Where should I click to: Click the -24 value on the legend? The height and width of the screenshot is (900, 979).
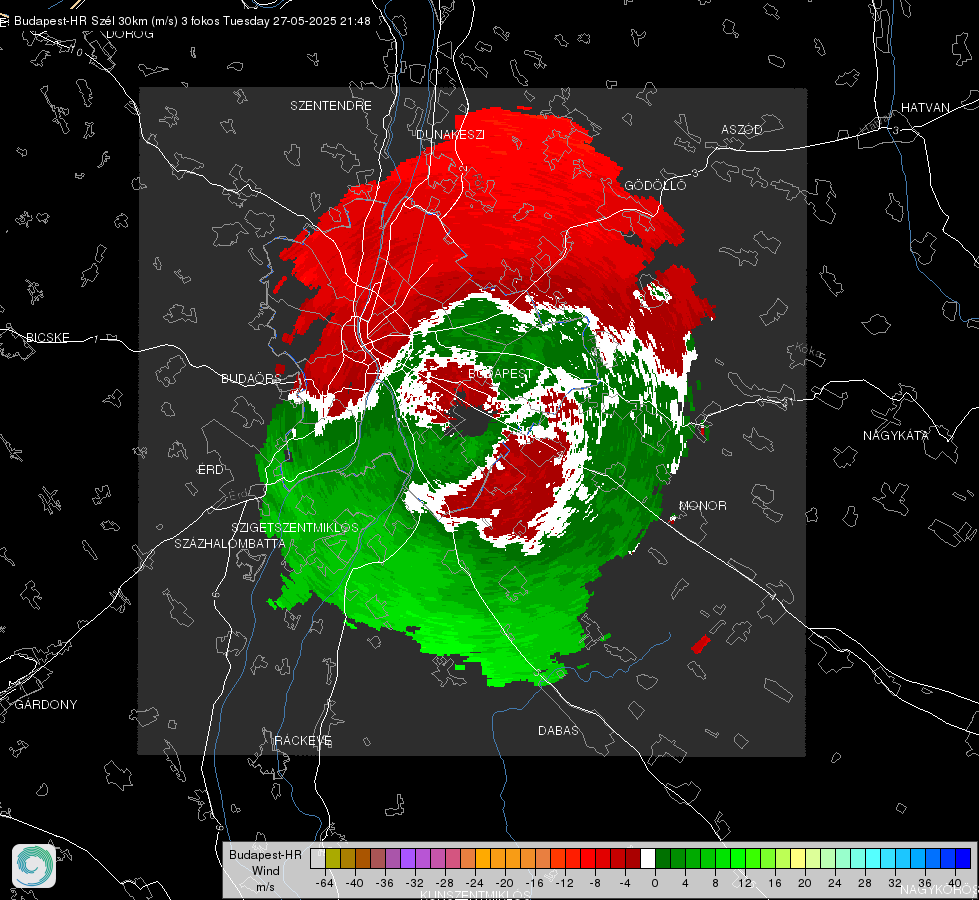475,883
